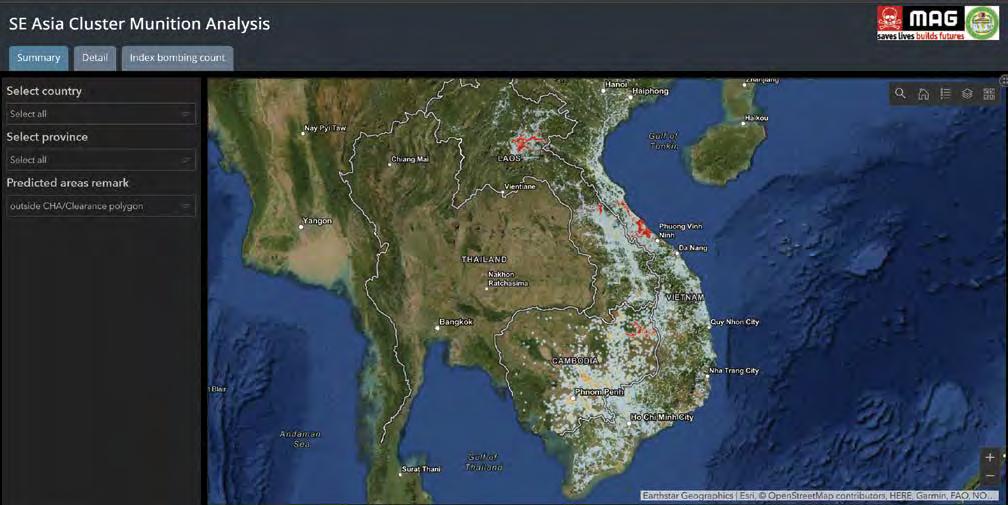Click the THAILAND country label
The height and width of the screenshot is (505, 1008).
click(485, 260)
